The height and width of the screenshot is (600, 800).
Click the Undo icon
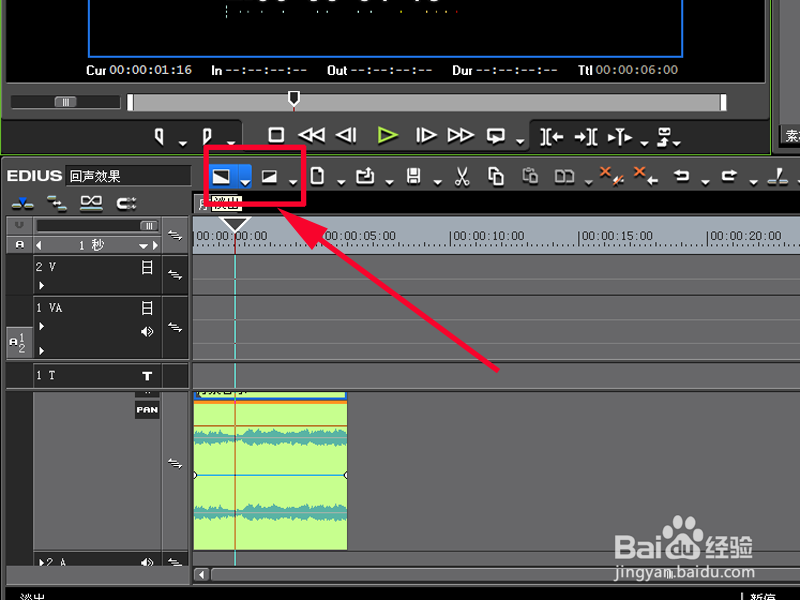682,176
